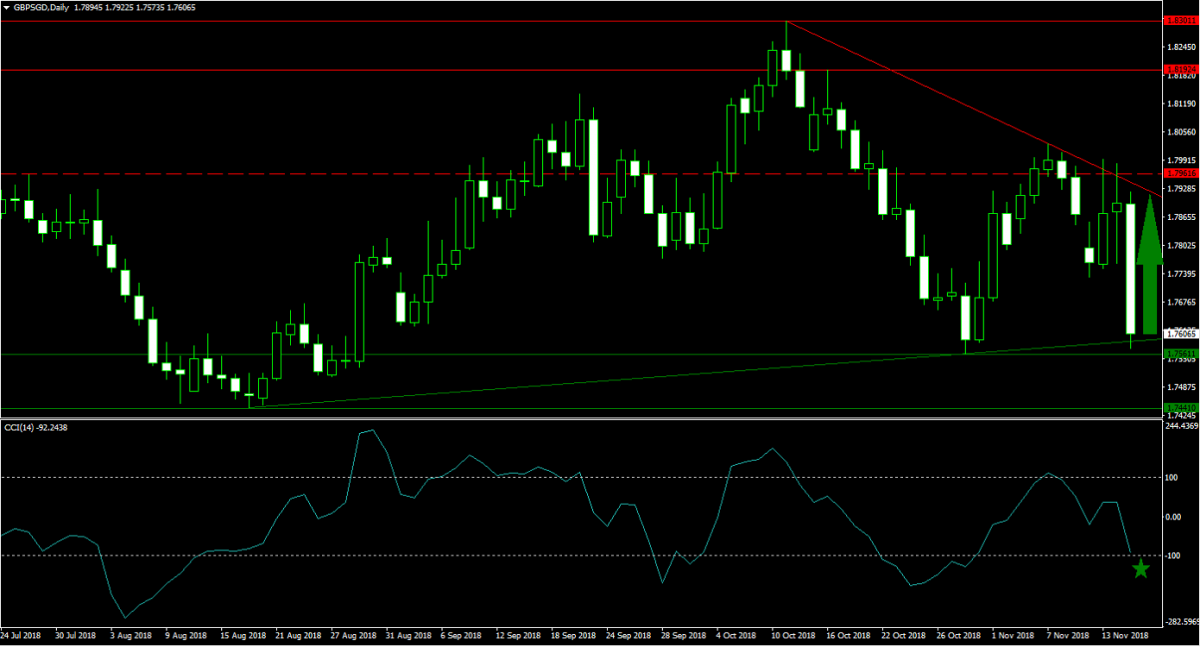
Task: Click the green 1.74410 price label
Action: [x=1180, y=408]
